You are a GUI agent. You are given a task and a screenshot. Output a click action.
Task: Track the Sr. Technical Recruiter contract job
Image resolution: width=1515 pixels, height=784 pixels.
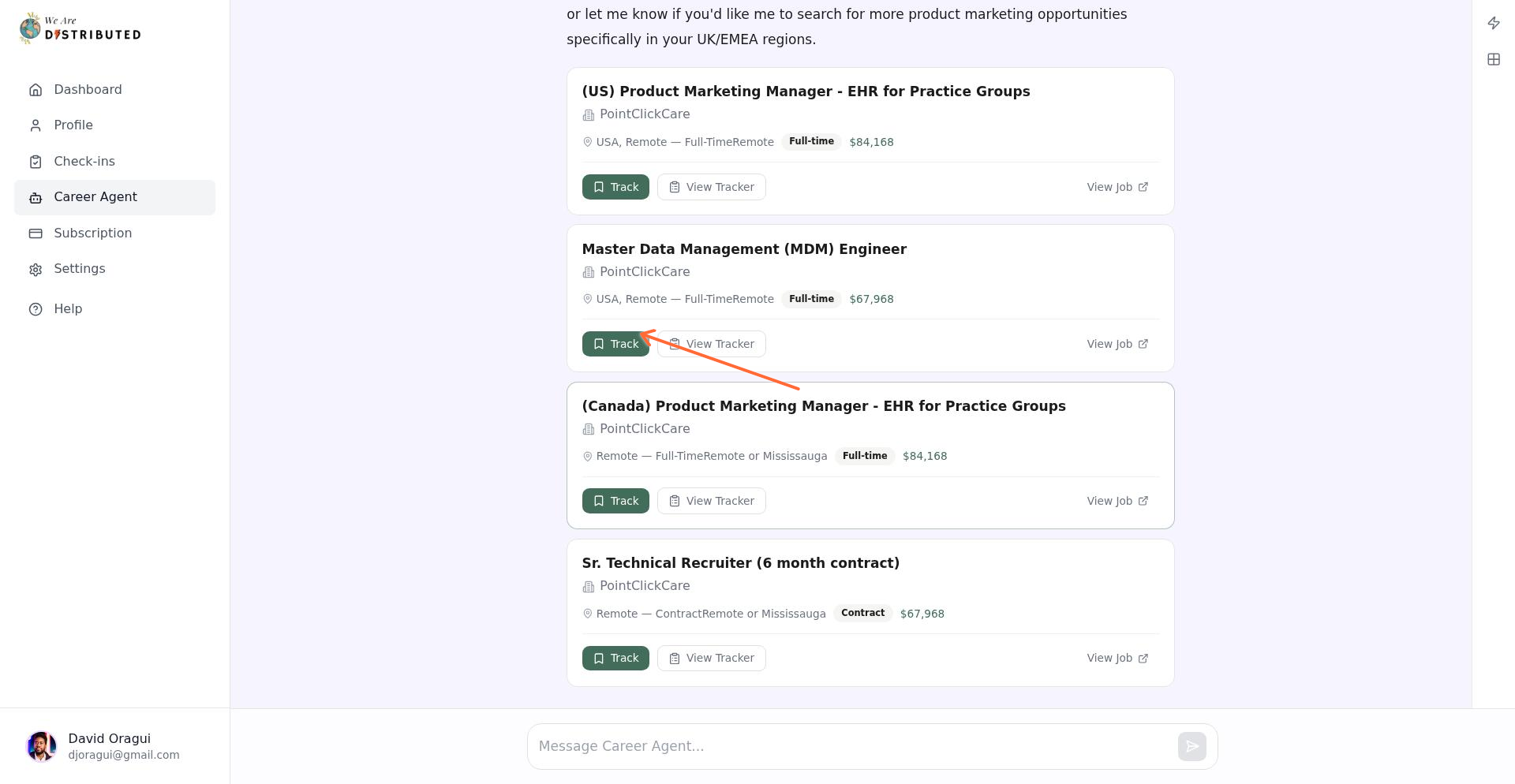[615, 658]
